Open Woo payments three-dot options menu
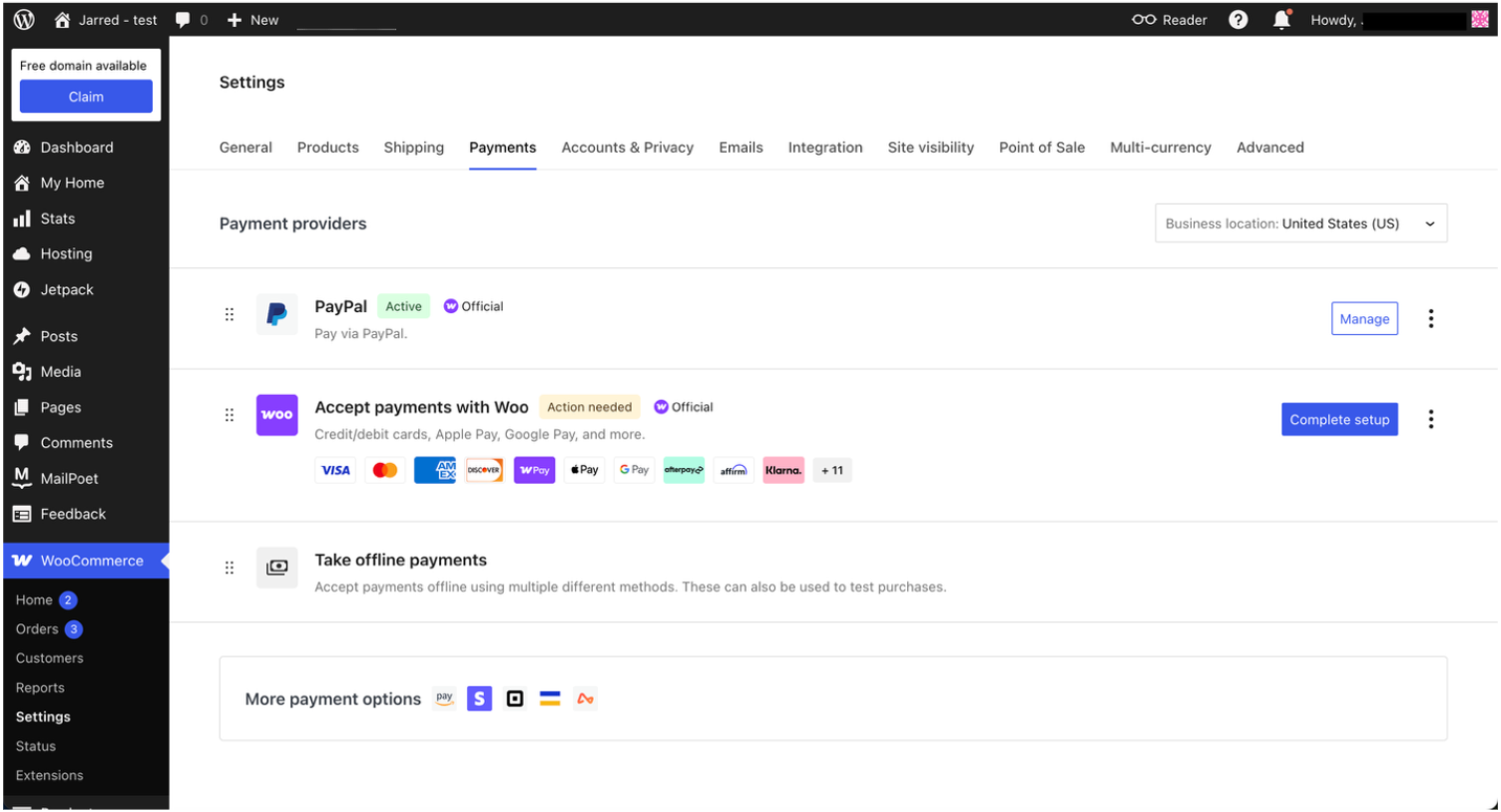Image resolution: width=1501 pixels, height=812 pixels. point(1430,420)
